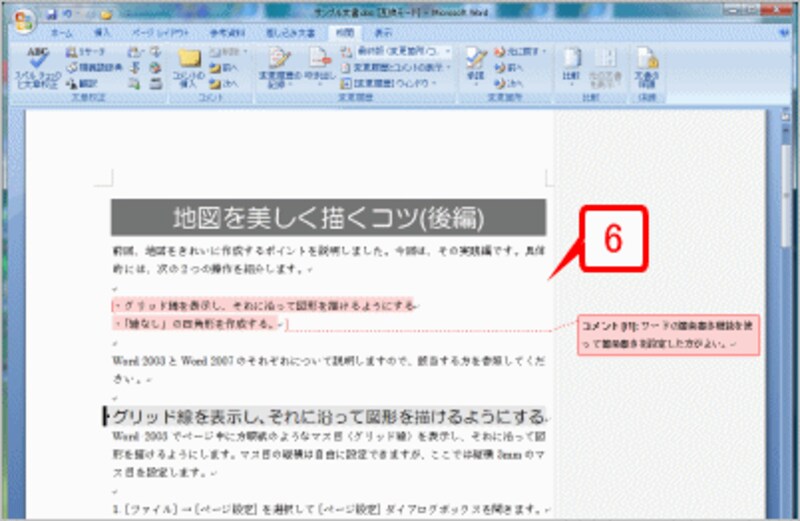Run the ABC Spelling and Grammar check
This screenshot has height=521, width=800.
pyautogui.click(x=38, y=67)
